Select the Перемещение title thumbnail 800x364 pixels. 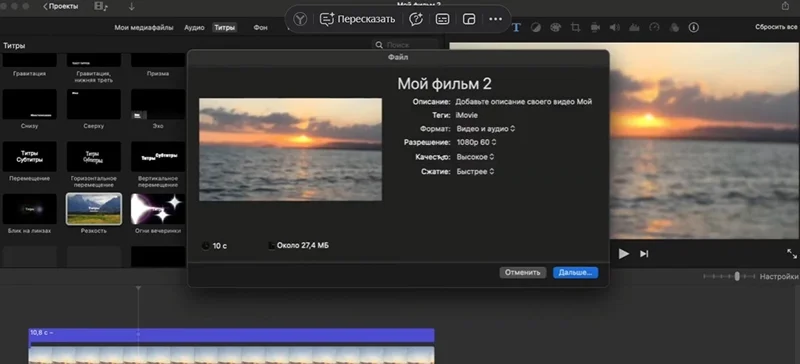coord(30,157)
